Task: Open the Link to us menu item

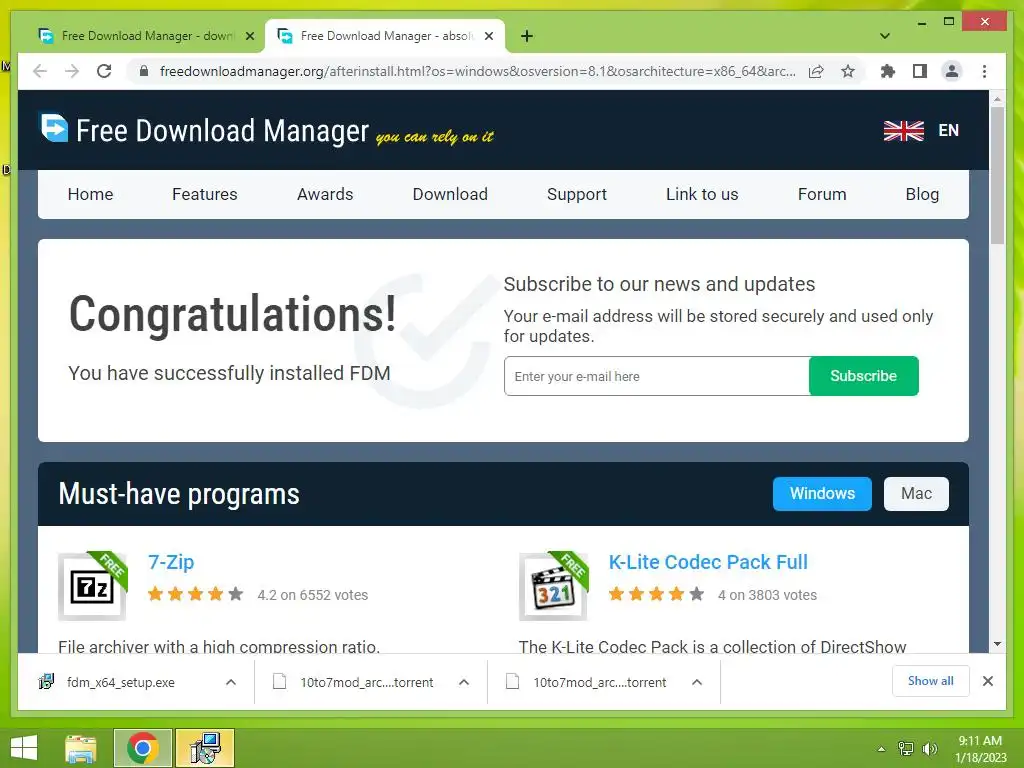Action: pos(702,194)
